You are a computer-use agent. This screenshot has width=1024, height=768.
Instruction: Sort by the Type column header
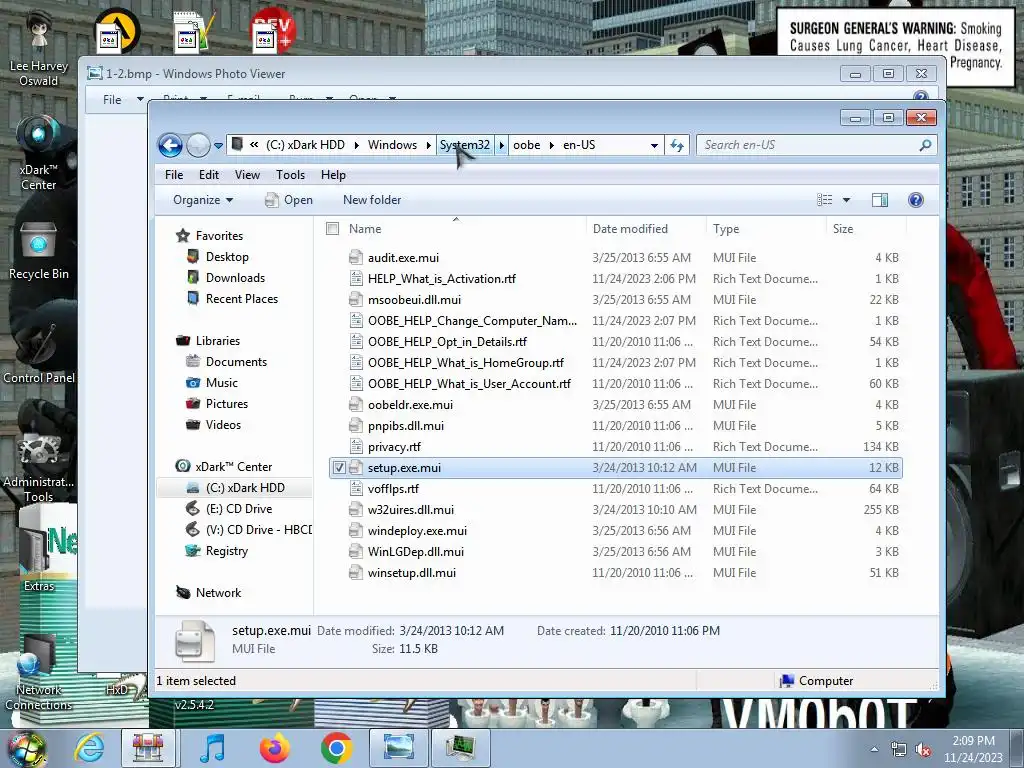point(765,229)
